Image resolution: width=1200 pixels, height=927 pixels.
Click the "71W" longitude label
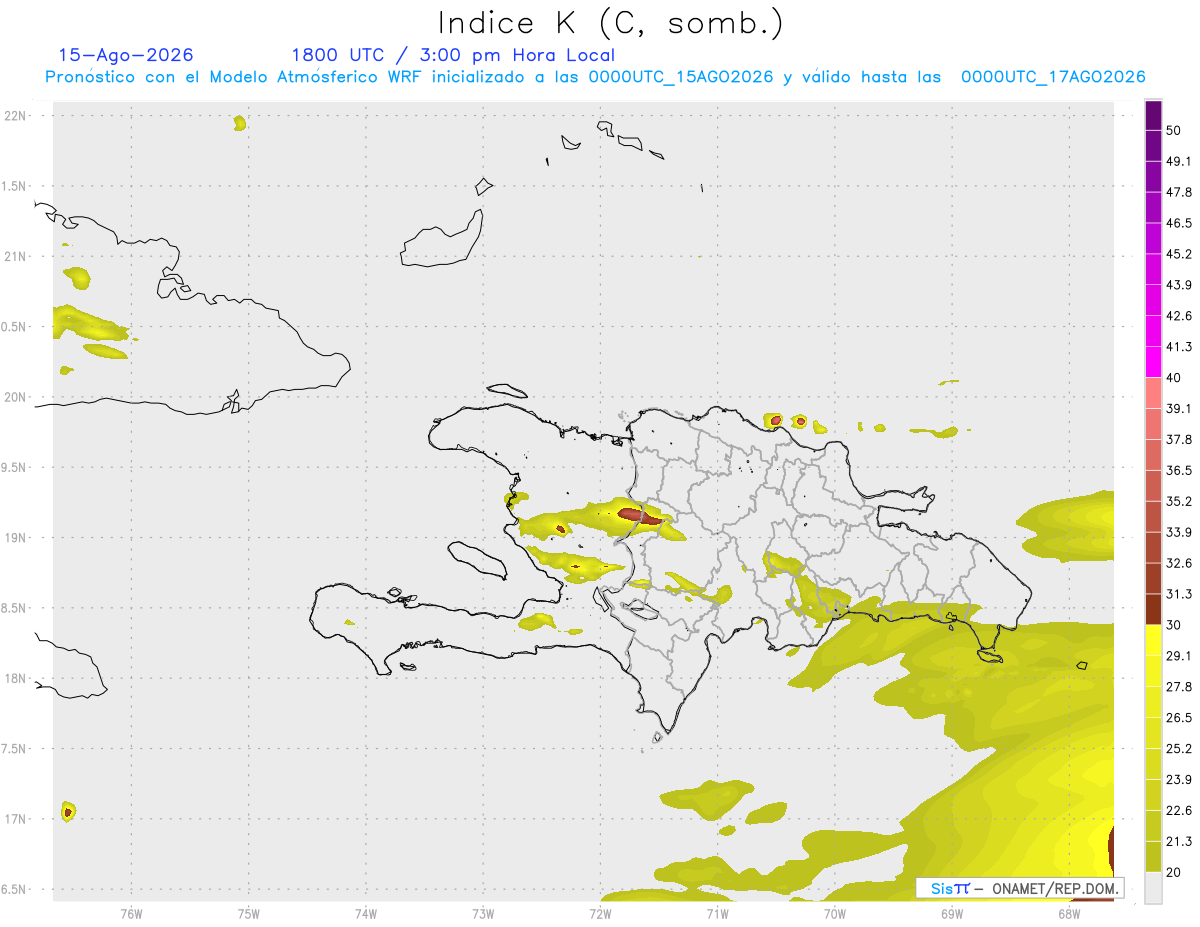click(x=717, y=913)
